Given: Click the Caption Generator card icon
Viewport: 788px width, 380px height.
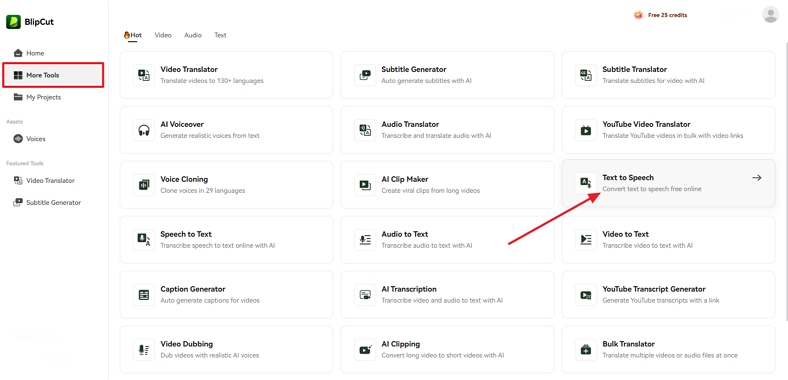Looking at the screenshot, I should click(144, 295).
